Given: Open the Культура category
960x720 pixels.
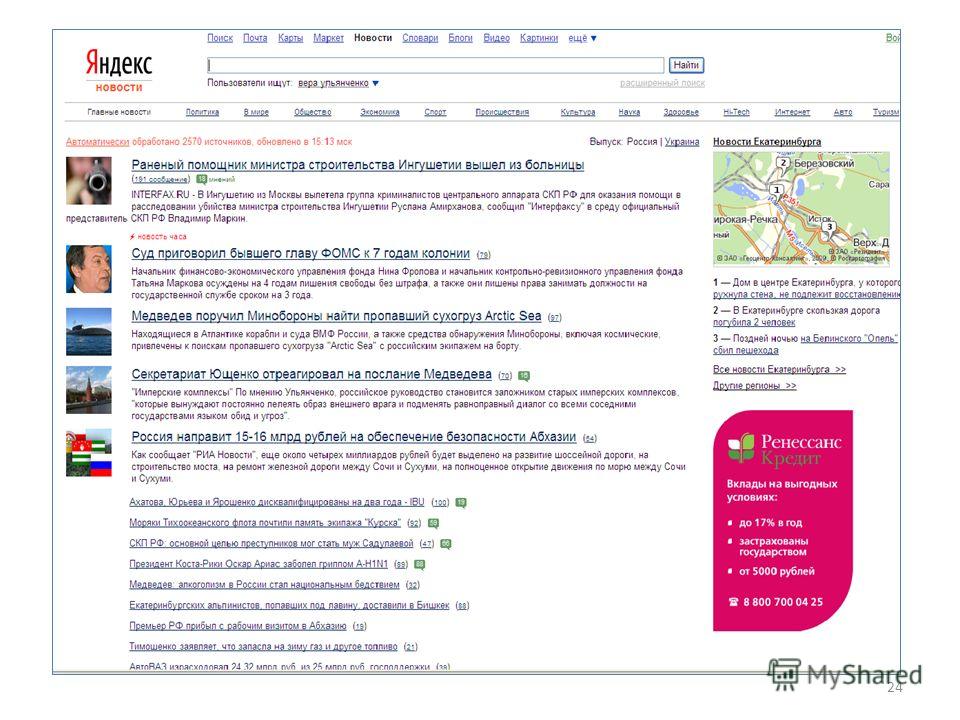Looking at the screenshot, I should (x=578, y=112).
